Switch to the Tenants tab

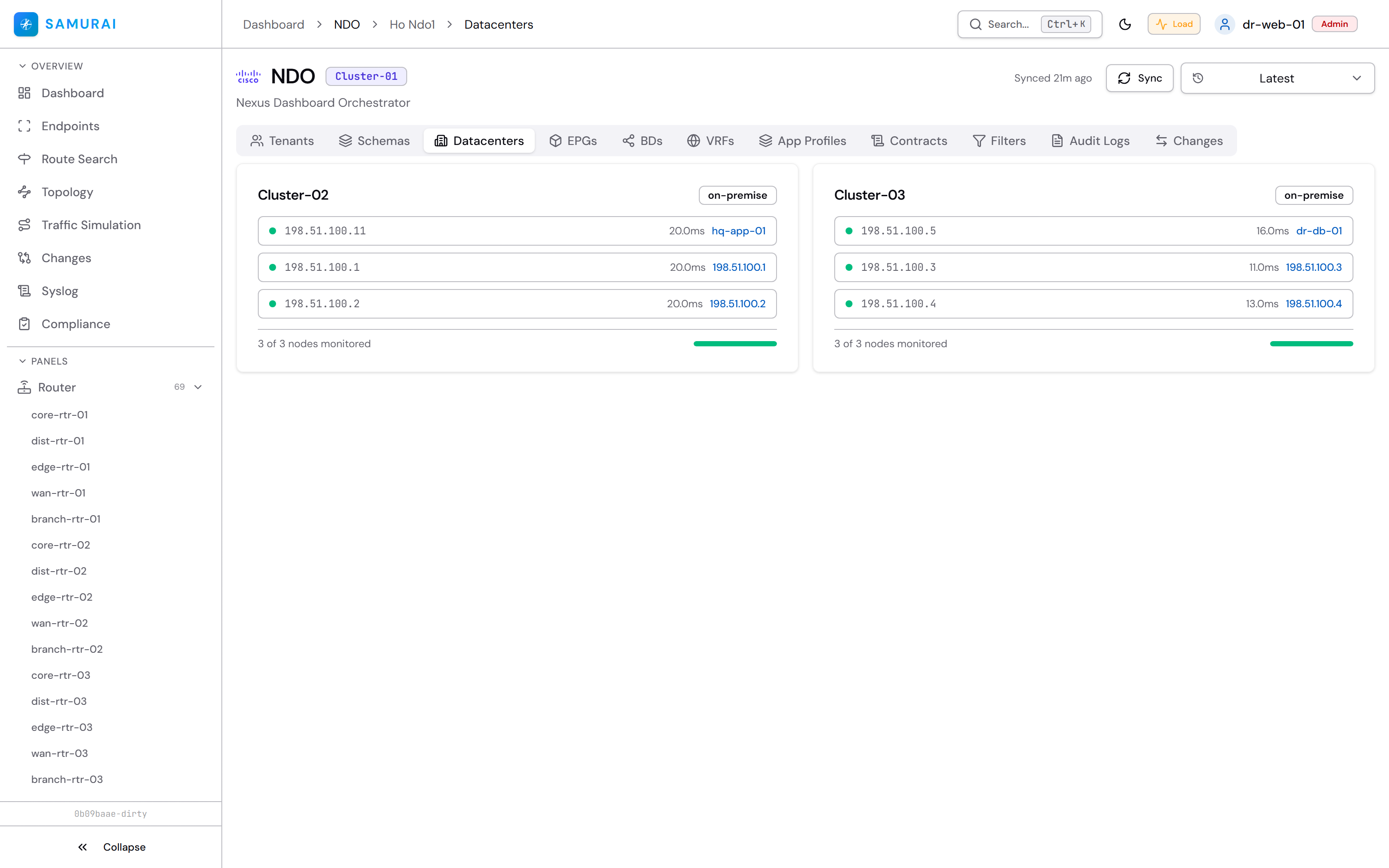[282, 141]
